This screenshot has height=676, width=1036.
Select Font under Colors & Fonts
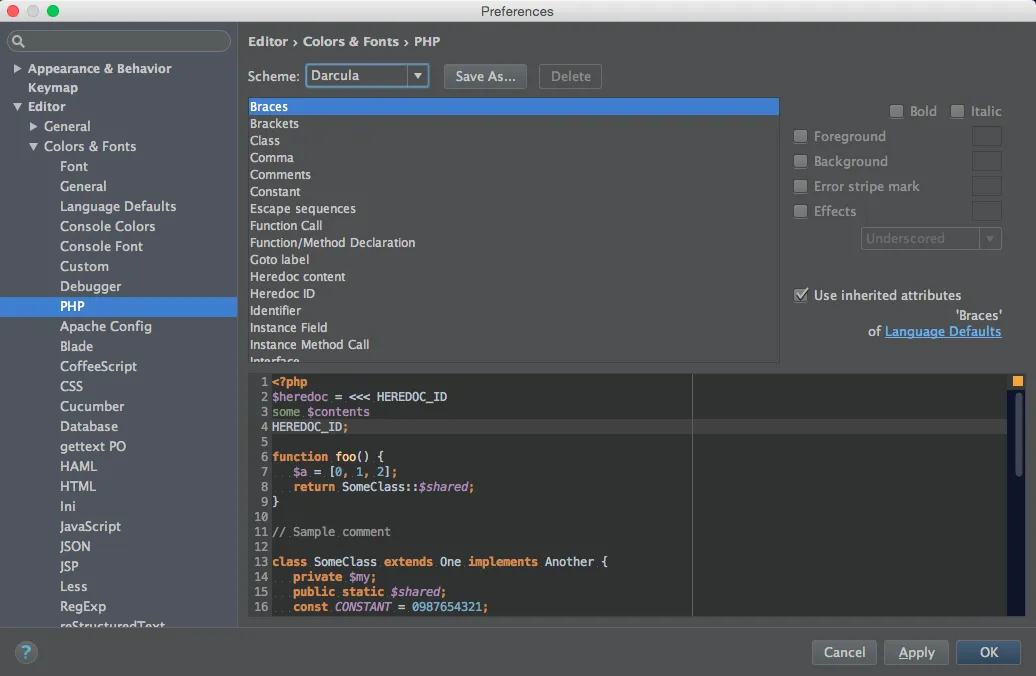click(x=73, y=167)
